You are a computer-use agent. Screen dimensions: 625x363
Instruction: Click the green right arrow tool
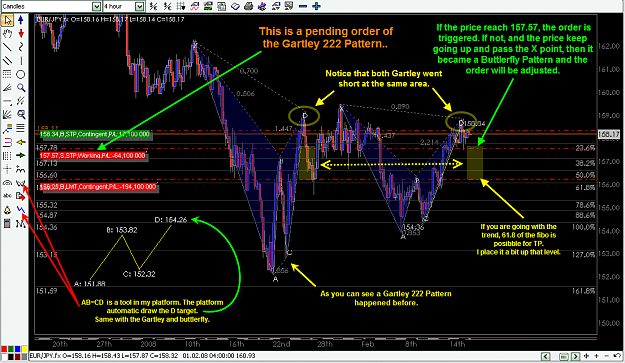(x=21, y=155)
